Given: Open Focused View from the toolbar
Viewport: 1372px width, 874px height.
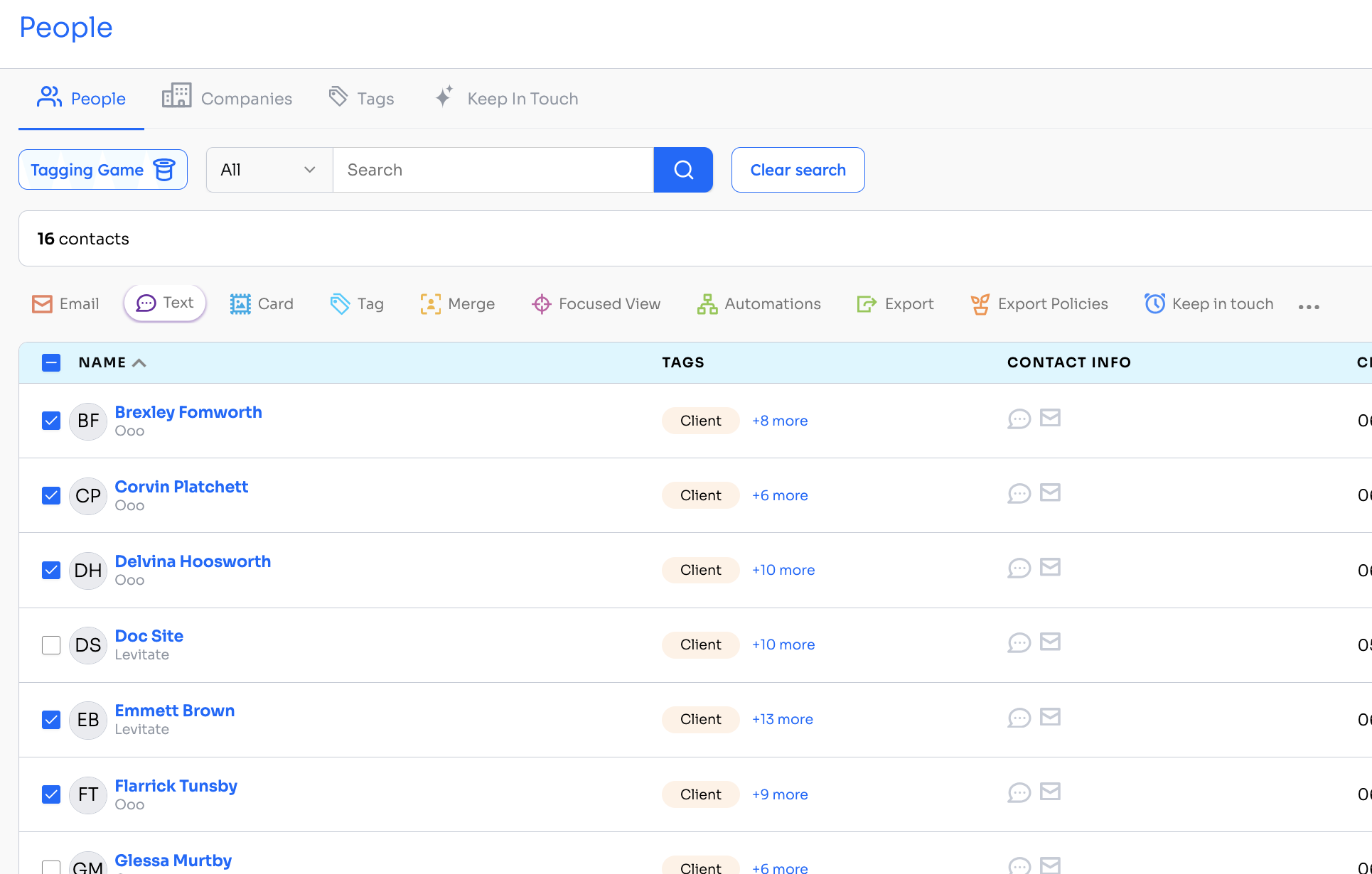Looking at the screenshot, I should point(596,304).
